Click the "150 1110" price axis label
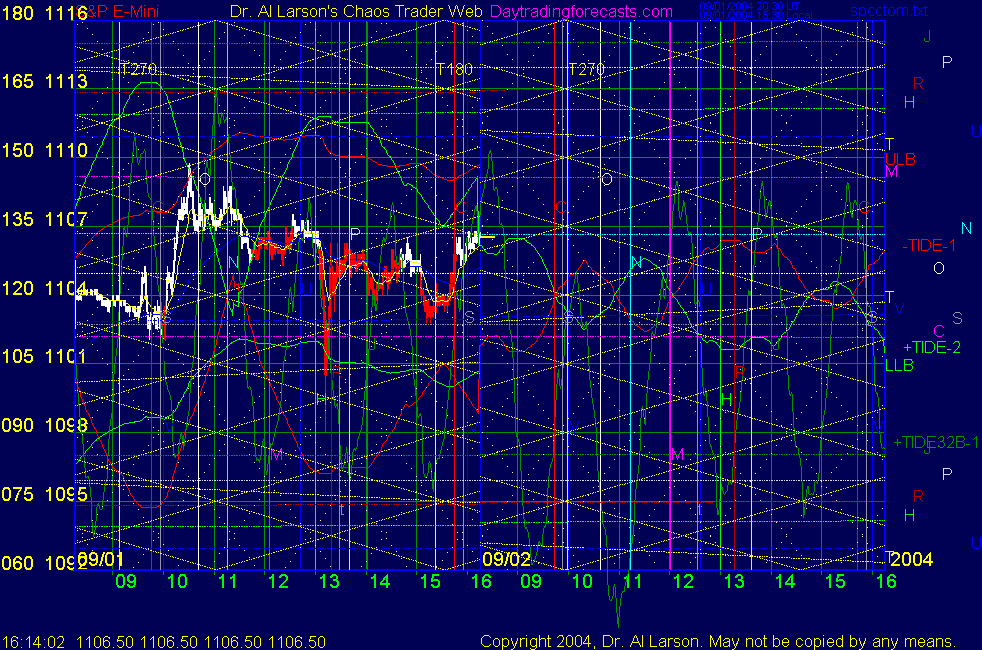Viewport: 982px width, 650px height. click(x=44, y=150)
